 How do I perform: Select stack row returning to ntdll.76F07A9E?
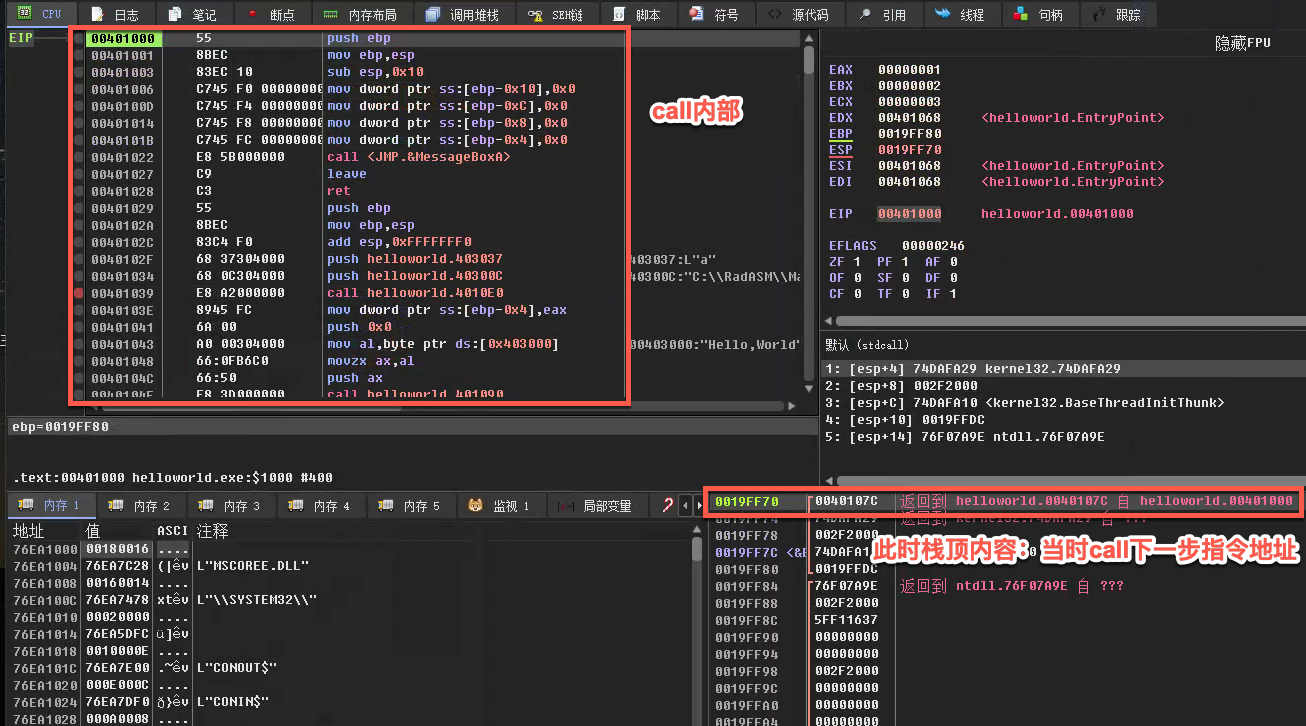click(1006, 586)
